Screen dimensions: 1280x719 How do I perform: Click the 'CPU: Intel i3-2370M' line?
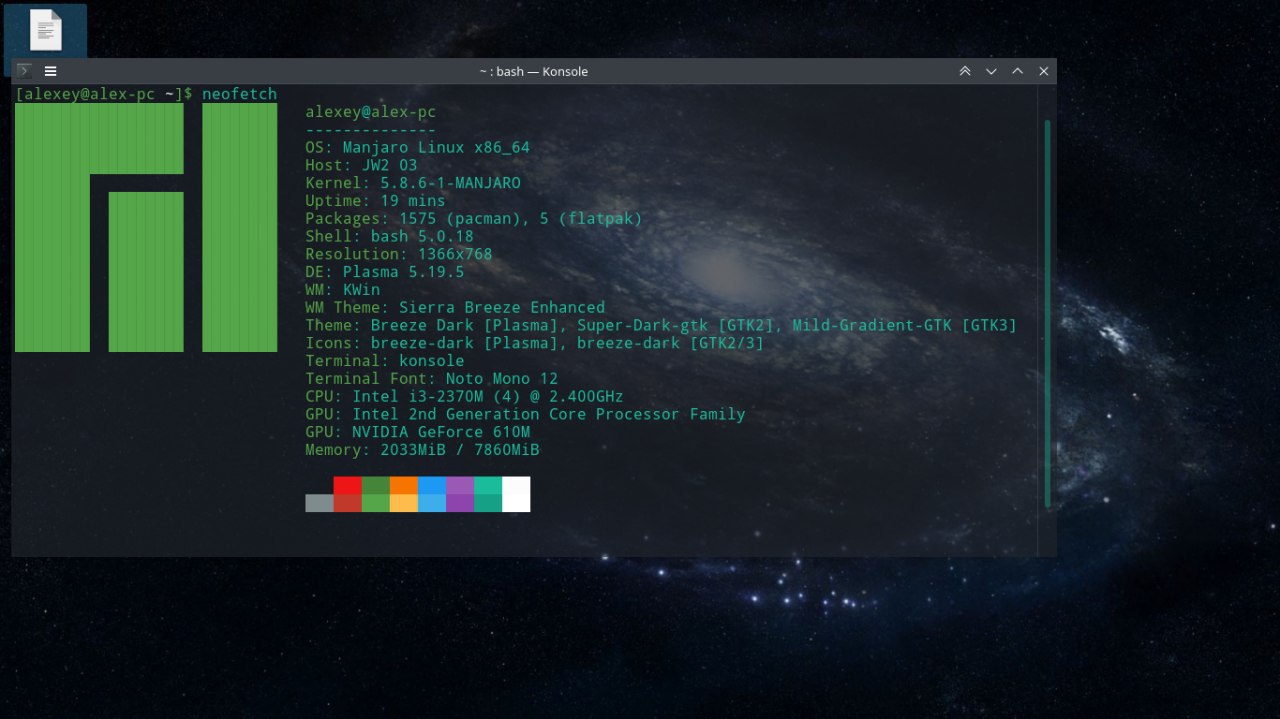(x=464, y=396)
